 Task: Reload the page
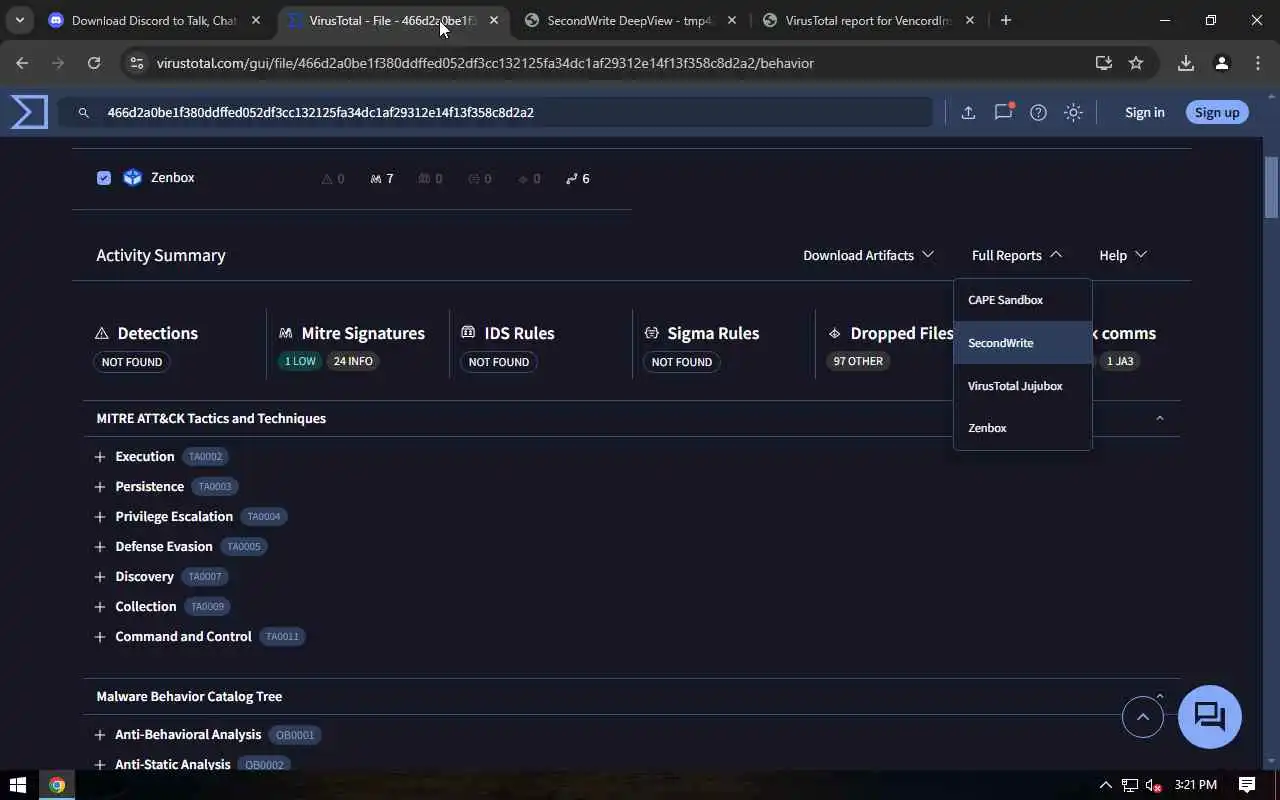[x=94, y=63]
